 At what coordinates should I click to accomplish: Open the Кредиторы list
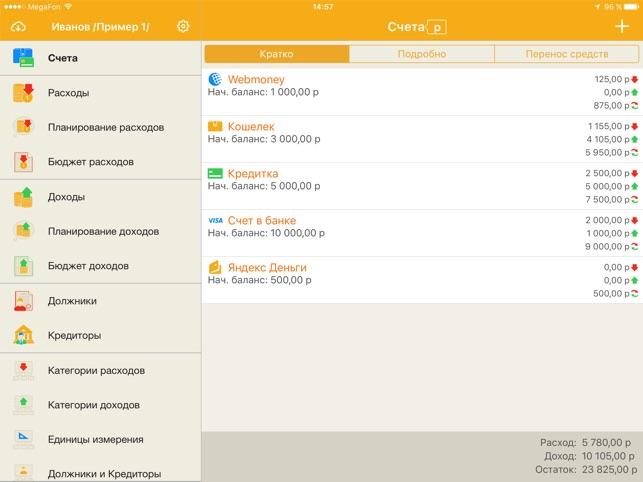pyautogui.click(x=100, y=335)
